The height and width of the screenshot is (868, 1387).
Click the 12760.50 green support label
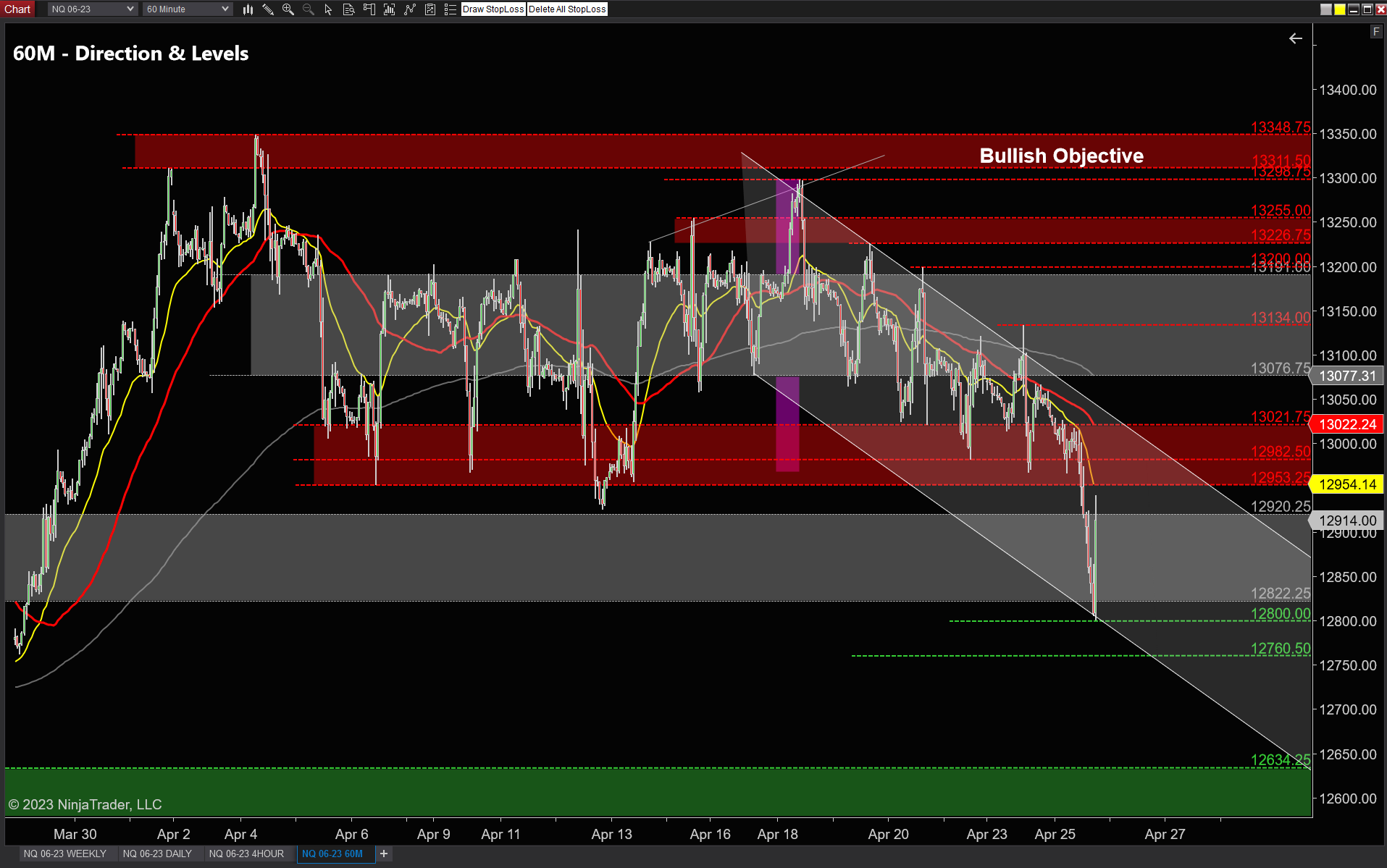[1281, 649]
